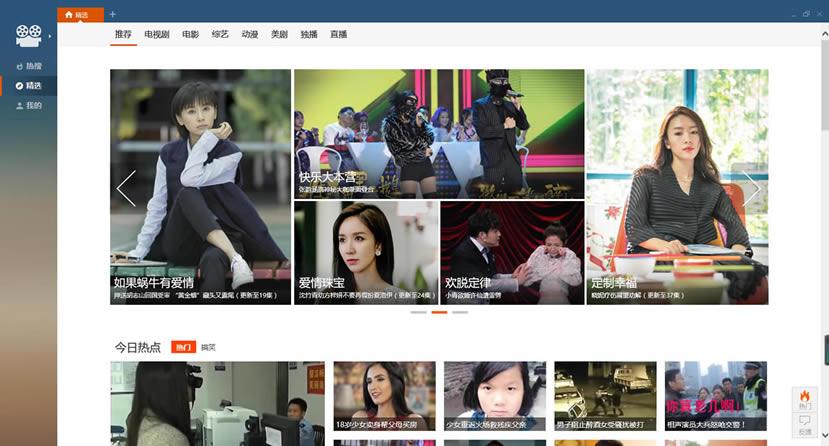Screen dimensions: 829x446
Task: Switch to the 综艺 category tab
Action: point(220,34)
